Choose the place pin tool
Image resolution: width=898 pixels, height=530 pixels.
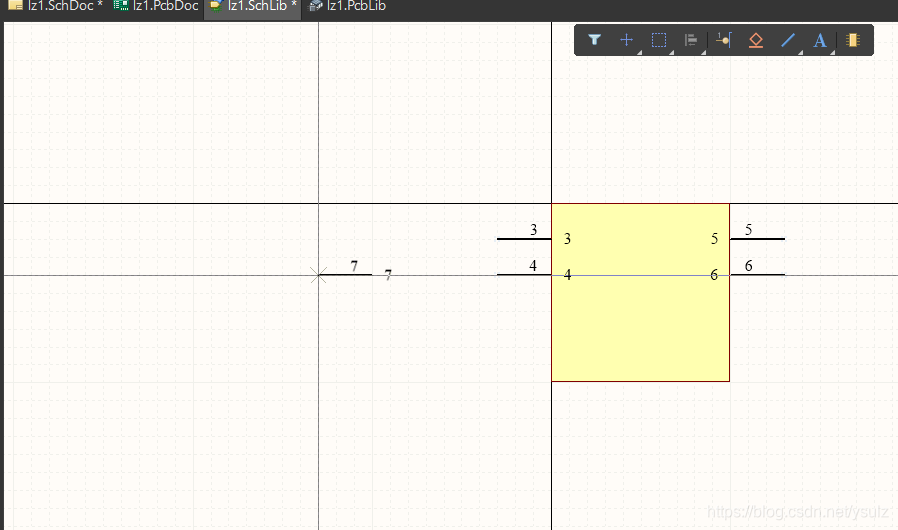[x=723, y=40]
